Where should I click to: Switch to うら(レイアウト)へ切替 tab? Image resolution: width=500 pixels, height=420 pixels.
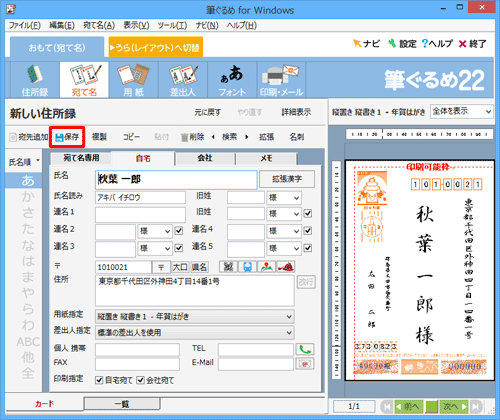(x=156, y=47)
